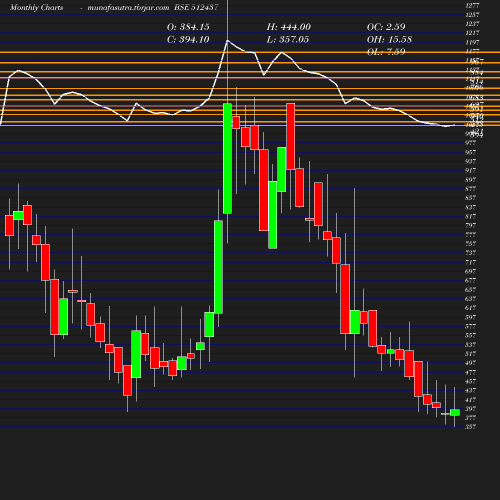Click the 417 price axis label
The width and height of the screenshot is (500, 500).
pyautogui.click(x=470, y=399)
